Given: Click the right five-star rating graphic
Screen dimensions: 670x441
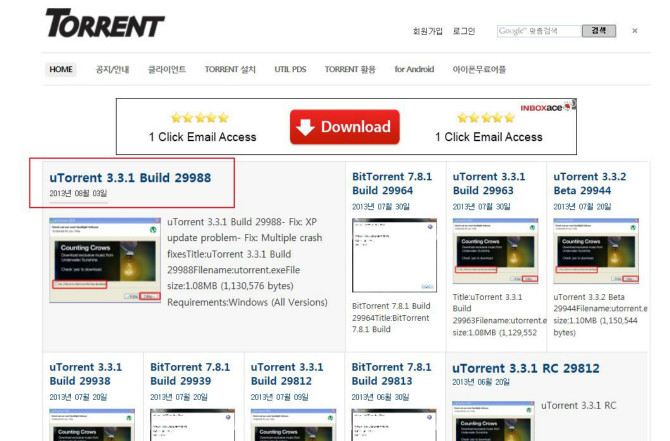Looking at the screenshot, I should point(486,118).
